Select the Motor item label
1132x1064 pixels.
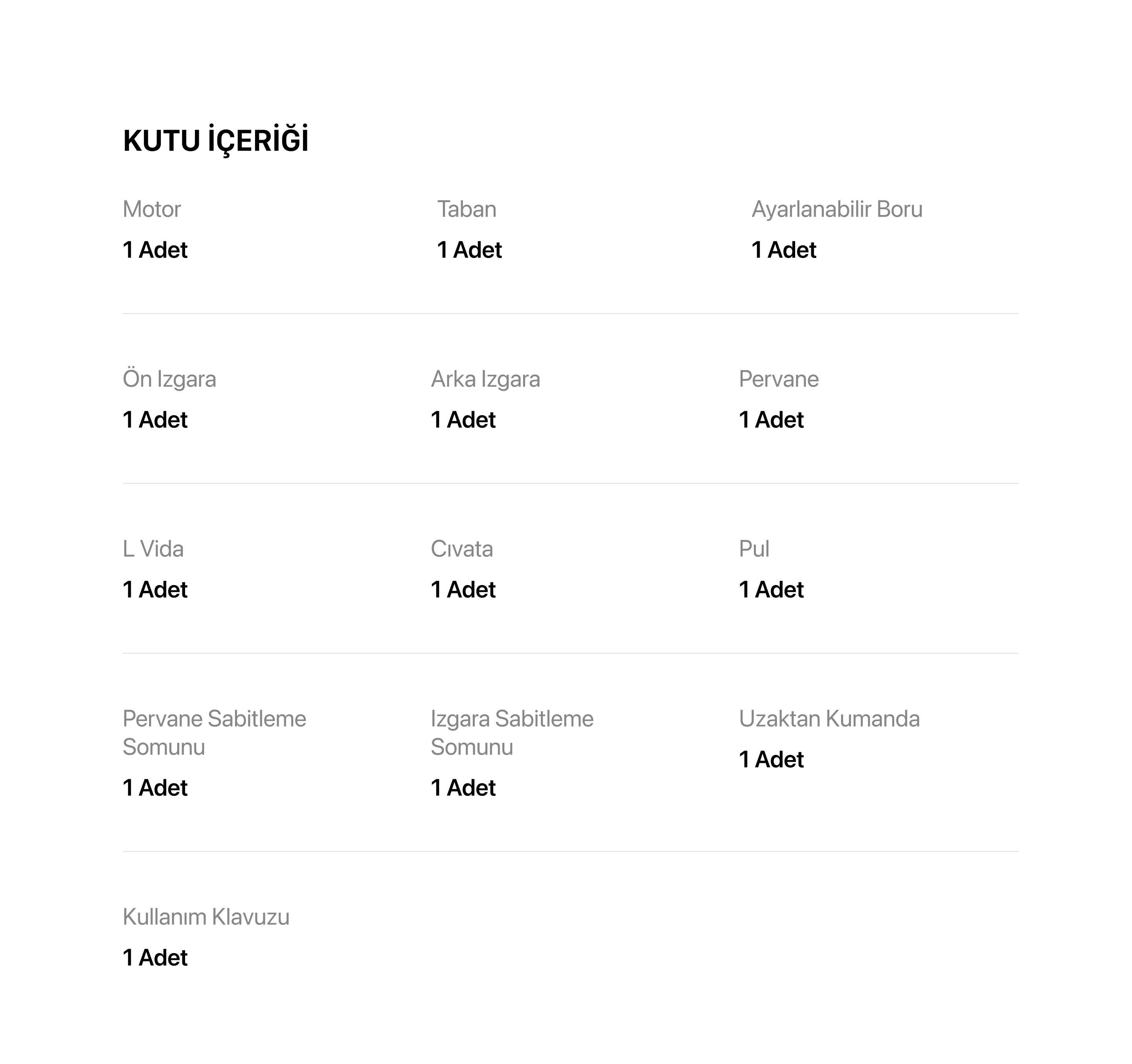[x=151, y=209]
